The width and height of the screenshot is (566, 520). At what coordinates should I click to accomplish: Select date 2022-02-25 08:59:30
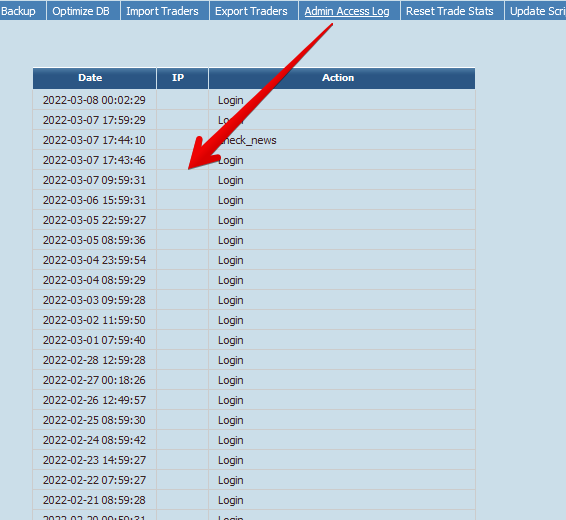tap(94, 420)
